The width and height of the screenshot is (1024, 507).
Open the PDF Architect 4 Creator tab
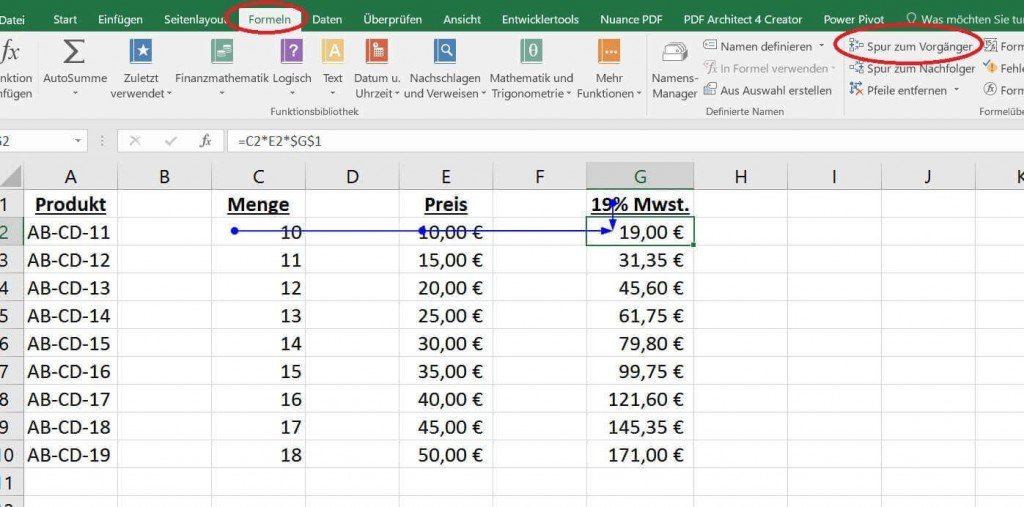click(x=743, y=20)
